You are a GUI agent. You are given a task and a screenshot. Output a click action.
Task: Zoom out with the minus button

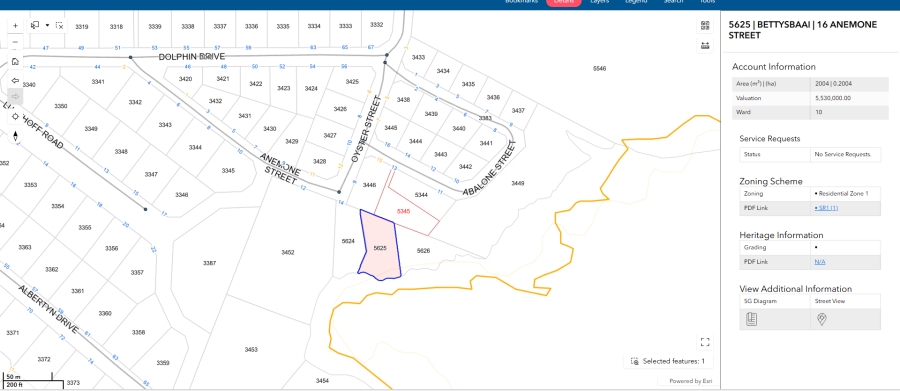click(x=15, y=42)
